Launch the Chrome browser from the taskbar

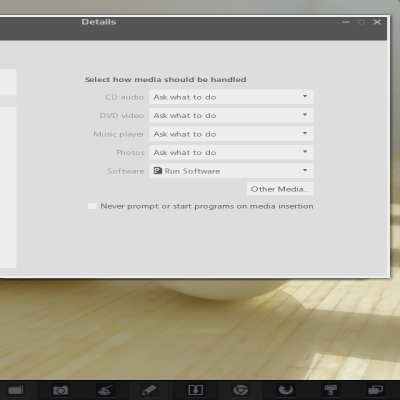click(x=240, y=390)
